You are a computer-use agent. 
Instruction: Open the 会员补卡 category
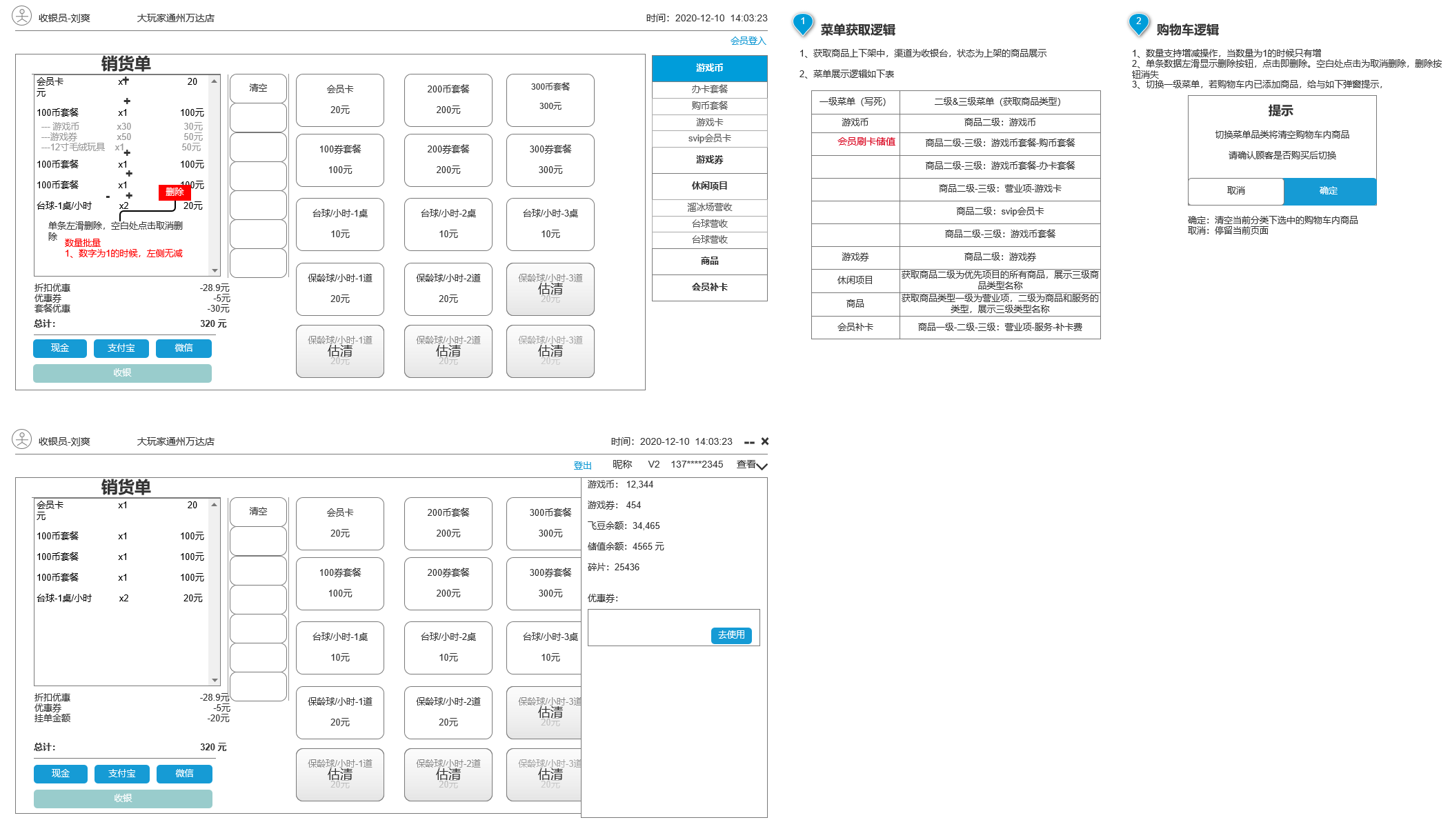(x=709, y=287)
